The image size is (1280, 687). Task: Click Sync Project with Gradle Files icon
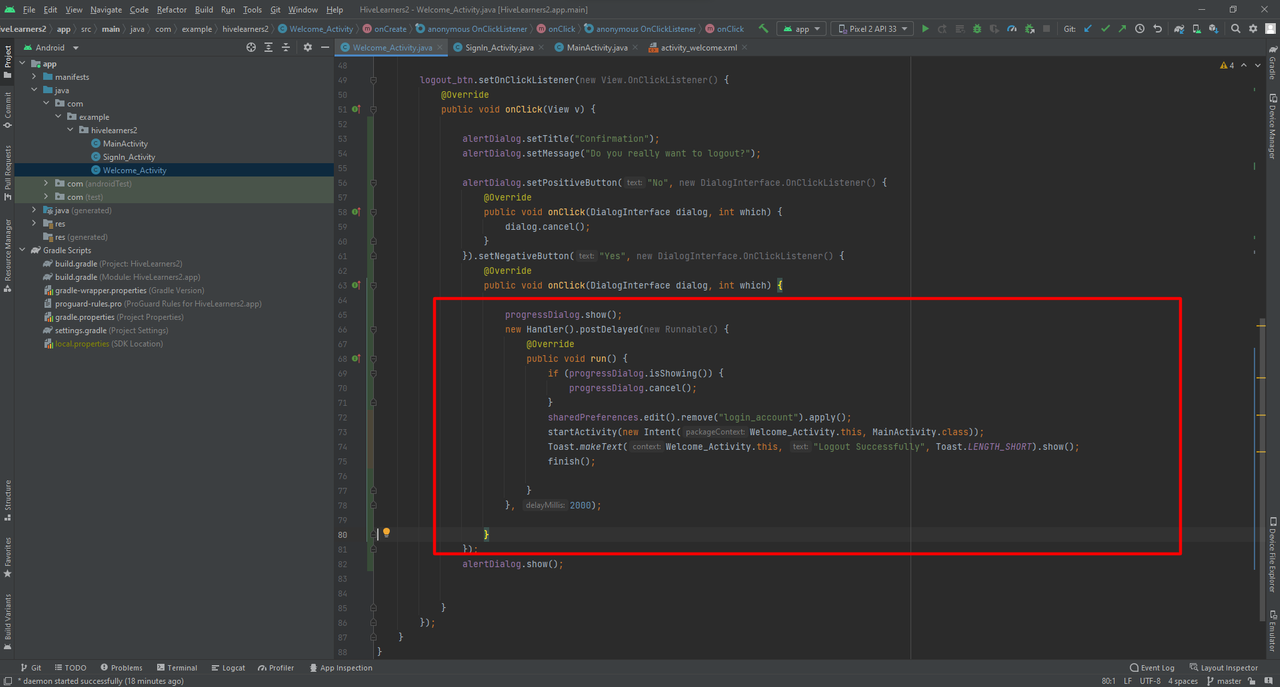point(1179,29)
